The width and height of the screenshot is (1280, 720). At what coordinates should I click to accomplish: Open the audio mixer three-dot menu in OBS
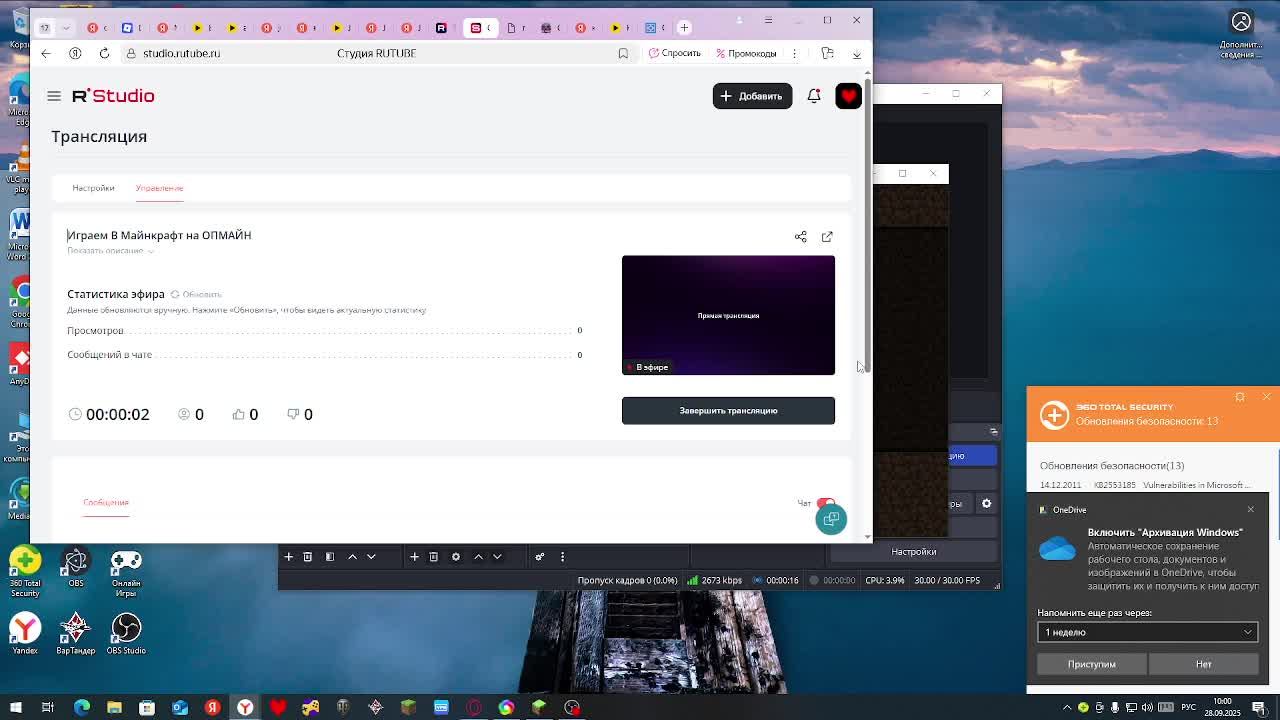(x=562, y=557)
